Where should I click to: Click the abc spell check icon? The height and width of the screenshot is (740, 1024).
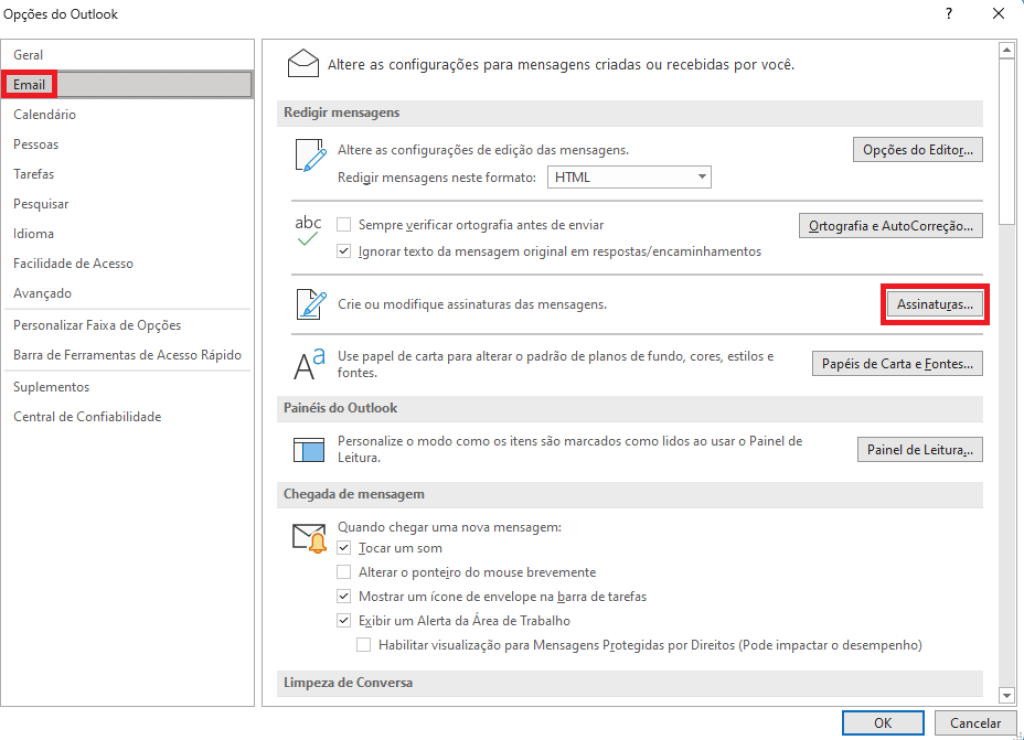coord(308,231)
